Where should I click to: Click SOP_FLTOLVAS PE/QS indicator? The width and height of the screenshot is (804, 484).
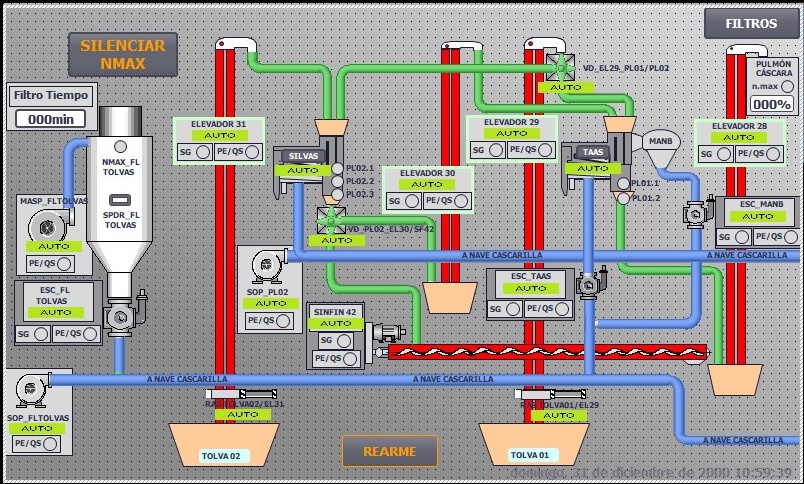[50, 444]
